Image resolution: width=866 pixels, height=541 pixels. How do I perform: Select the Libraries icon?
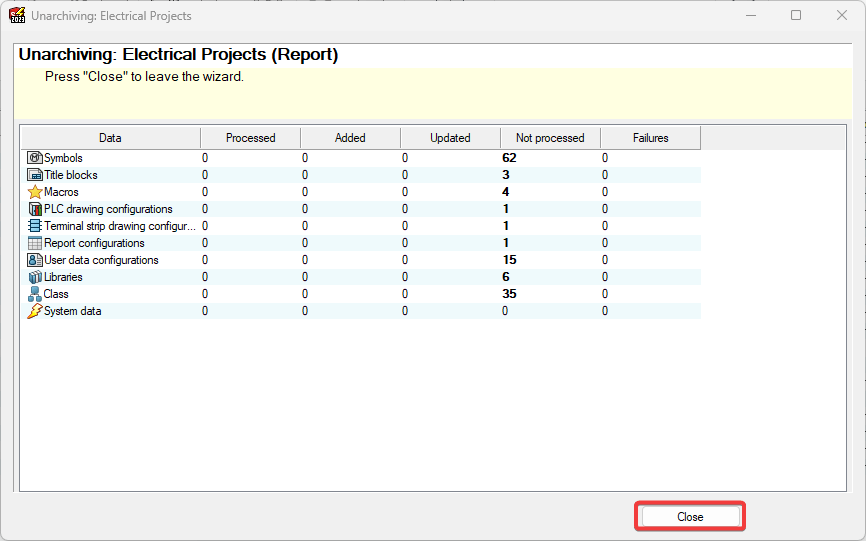(x=35, y=277)
